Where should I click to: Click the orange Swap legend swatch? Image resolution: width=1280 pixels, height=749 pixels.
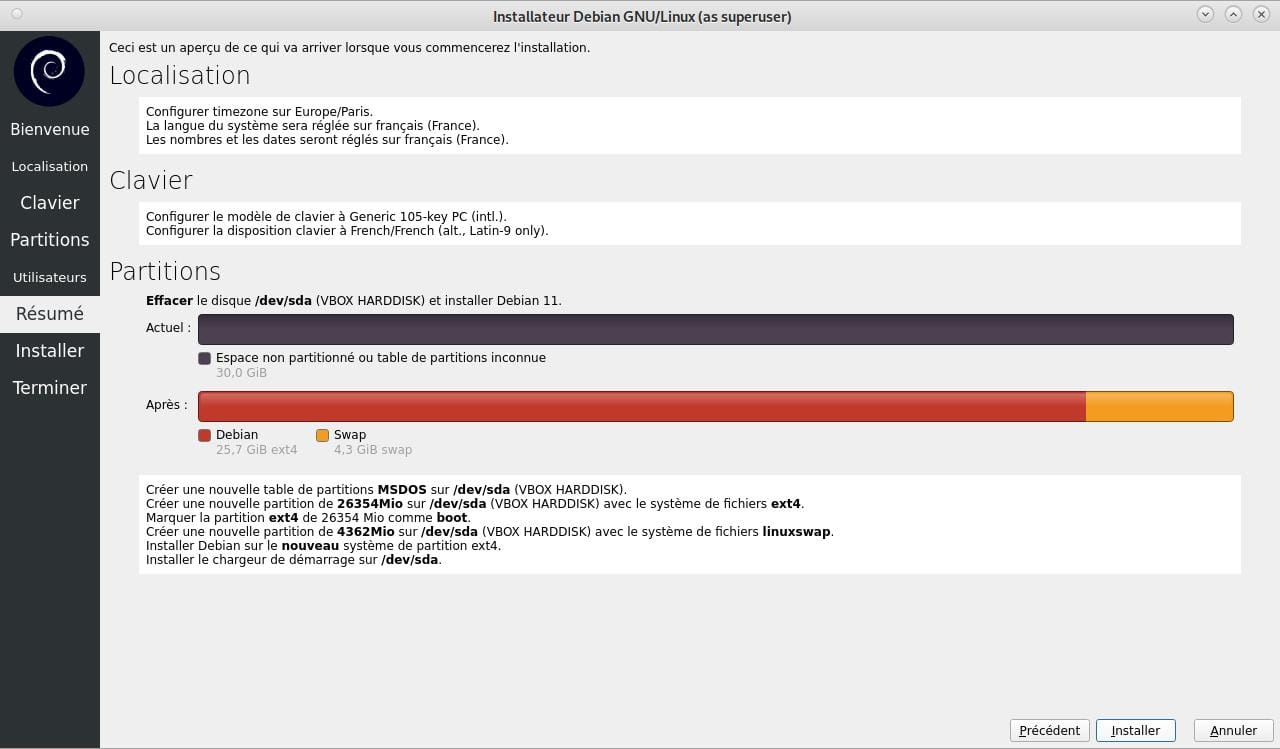(x=322, y=435)
